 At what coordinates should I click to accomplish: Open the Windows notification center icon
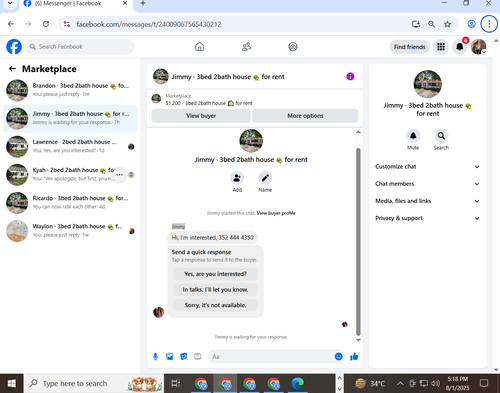(x=484, y=384)
